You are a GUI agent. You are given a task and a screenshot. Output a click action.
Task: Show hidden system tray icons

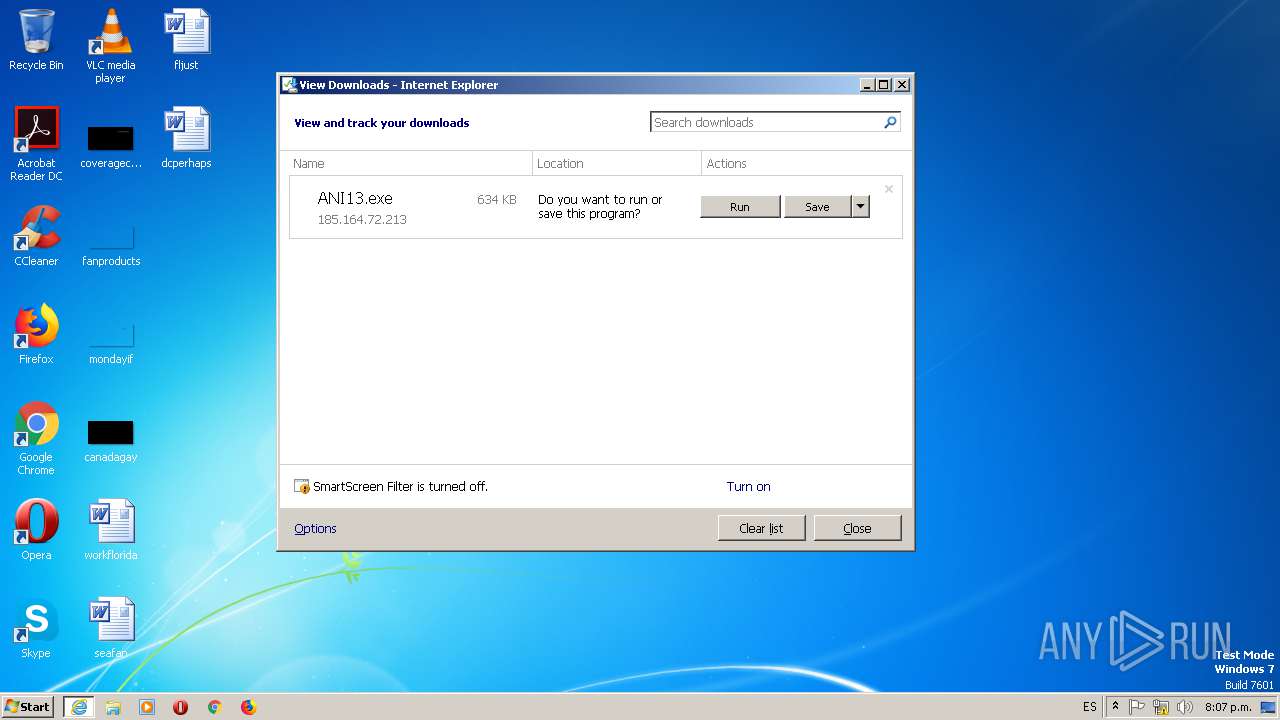[1115, 706]
